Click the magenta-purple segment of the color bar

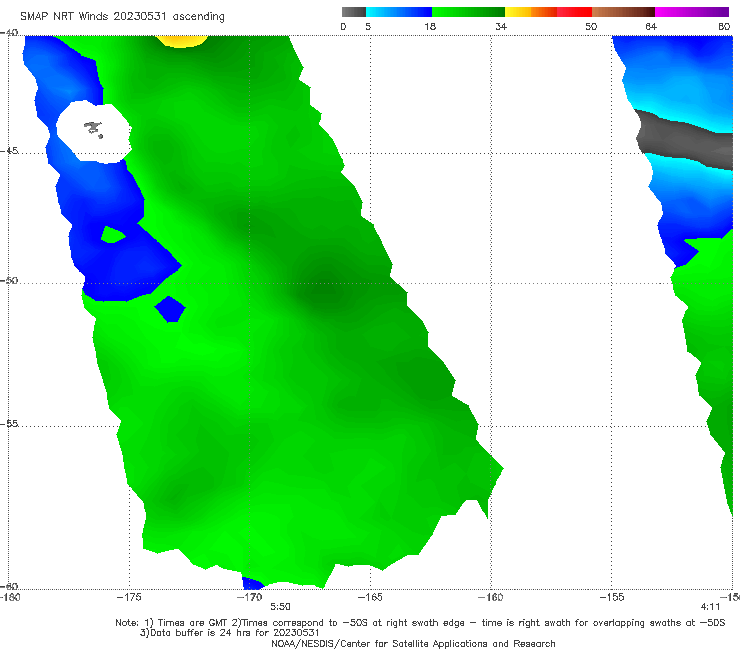(692, 12)
